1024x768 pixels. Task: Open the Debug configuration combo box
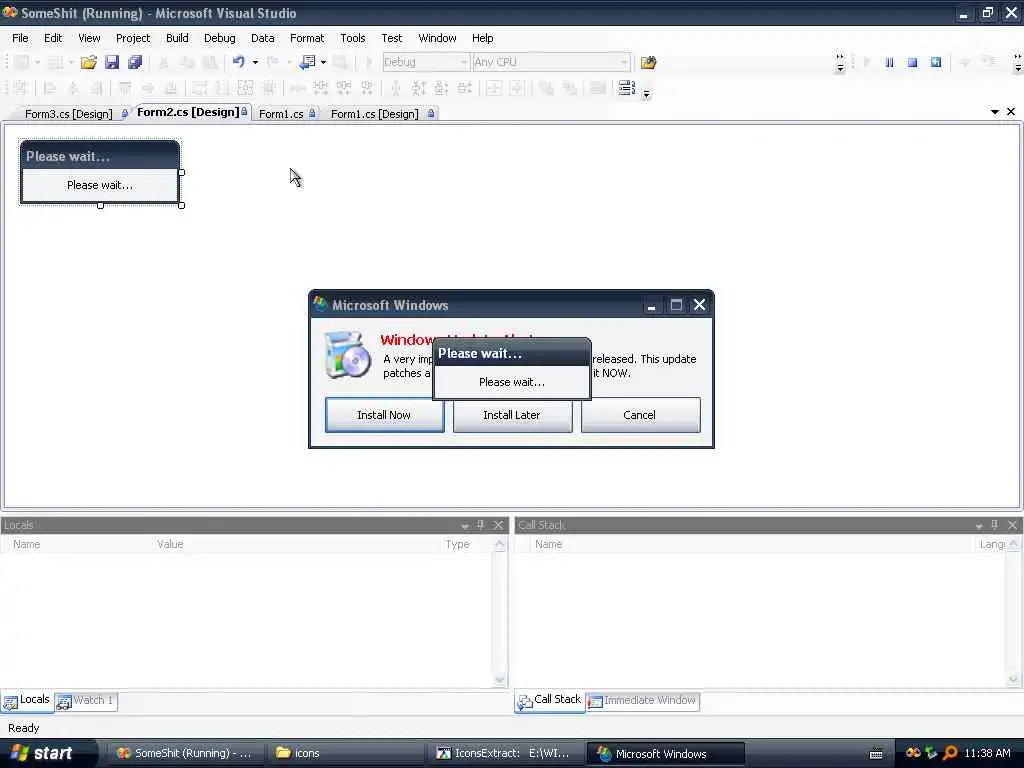coord(424,62)
